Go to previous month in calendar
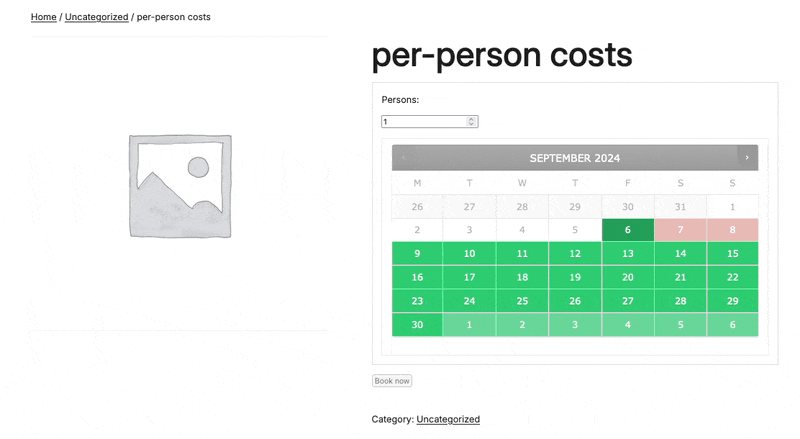The height and width of the screenshot is (439, 800). point(403,158)
